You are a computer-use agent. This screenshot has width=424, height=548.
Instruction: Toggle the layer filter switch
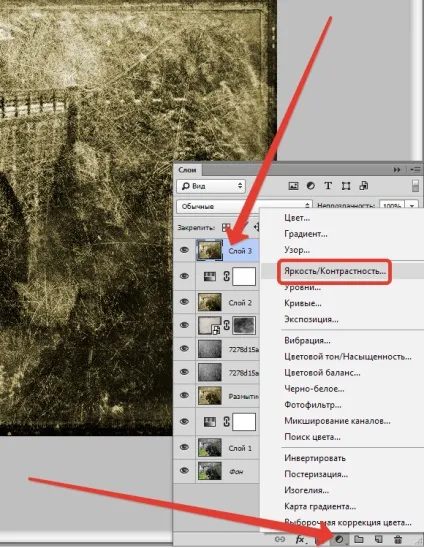[x=415, y=186]
